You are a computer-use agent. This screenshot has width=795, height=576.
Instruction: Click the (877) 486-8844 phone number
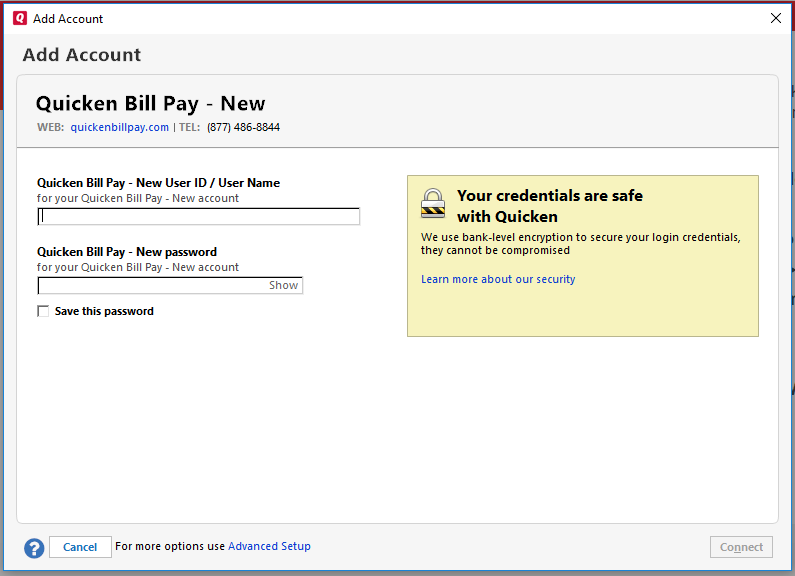243,127
